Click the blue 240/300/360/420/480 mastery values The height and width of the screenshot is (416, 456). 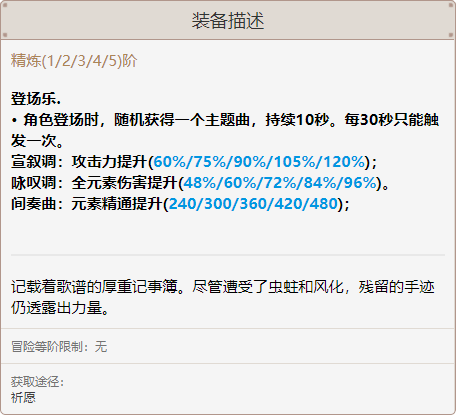(253, 204)
